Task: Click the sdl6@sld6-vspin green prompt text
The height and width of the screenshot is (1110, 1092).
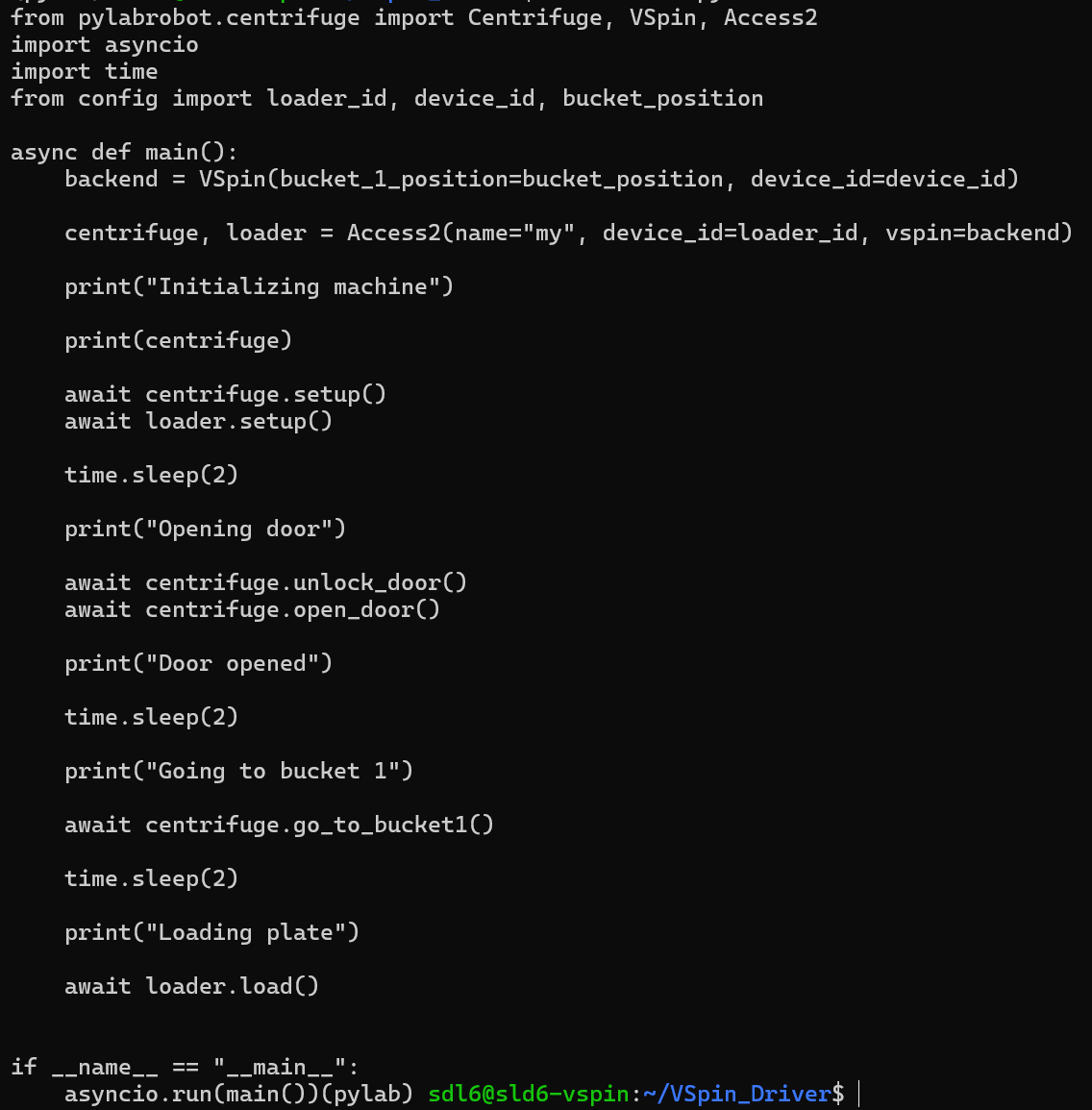Action: coord(529,1095)
